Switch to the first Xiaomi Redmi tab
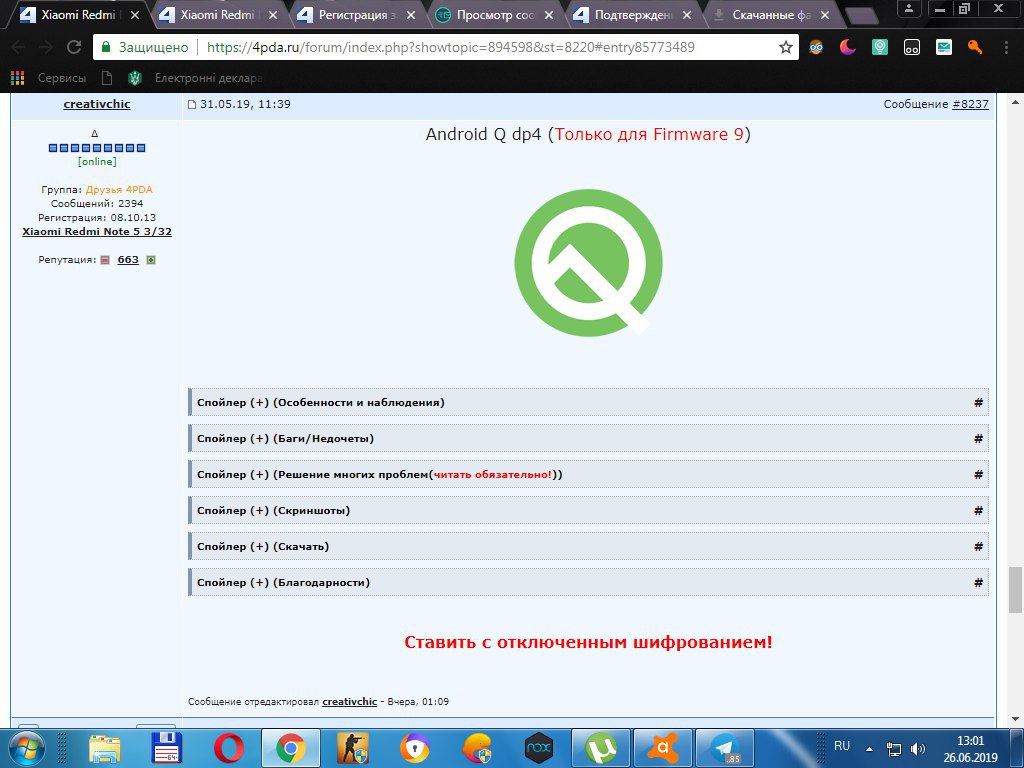The image size is (1024, 768). 78,14
